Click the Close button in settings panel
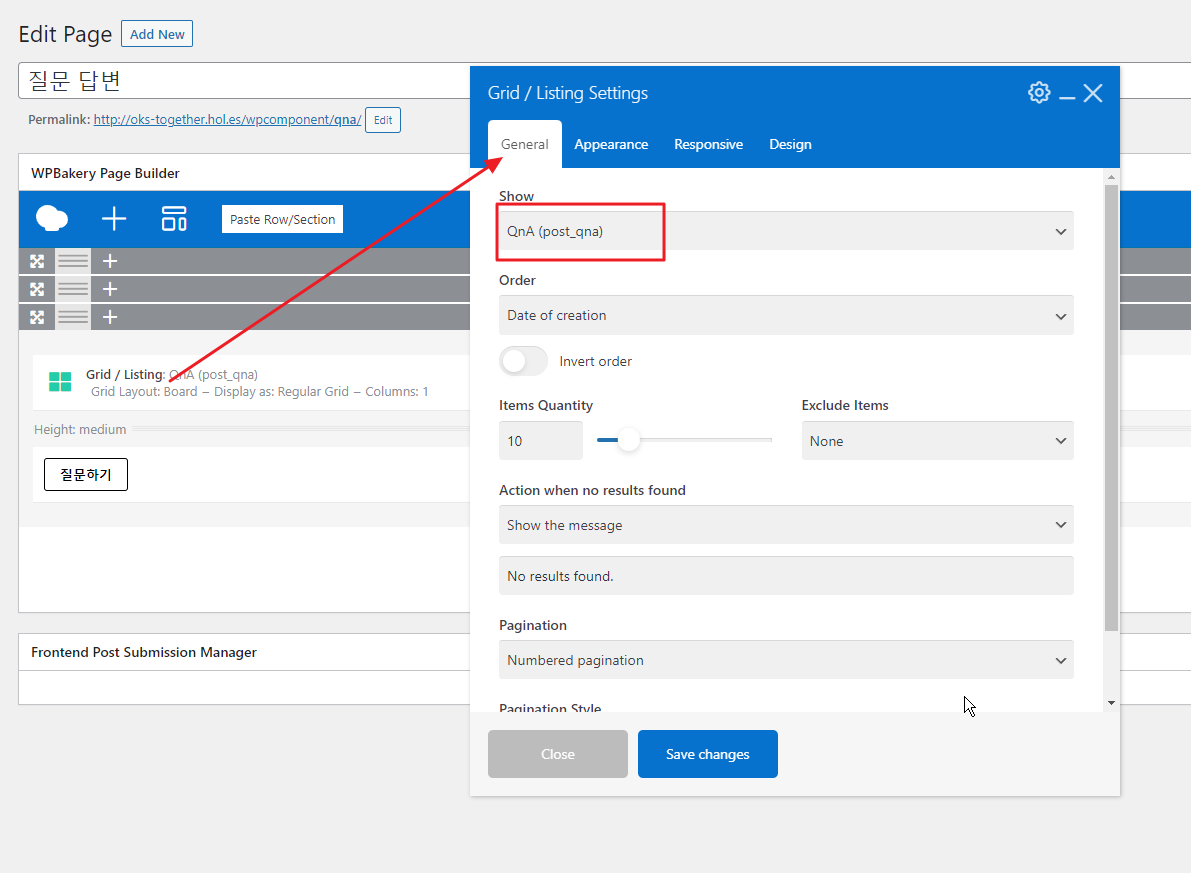The height and width of the screenshot is (873, 1191). tap(558, 754)
